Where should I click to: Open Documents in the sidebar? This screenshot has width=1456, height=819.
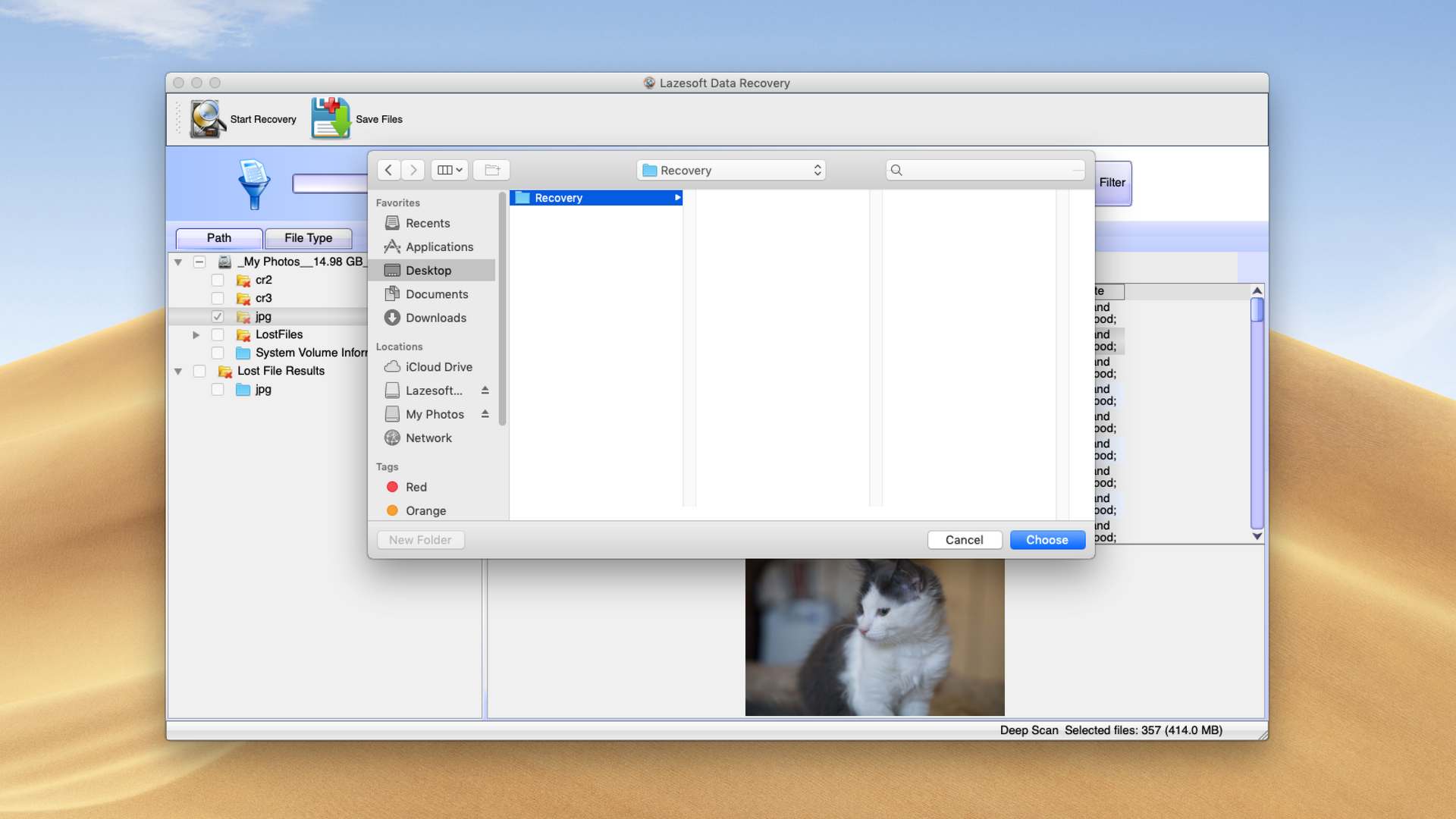tap(437, 293)
